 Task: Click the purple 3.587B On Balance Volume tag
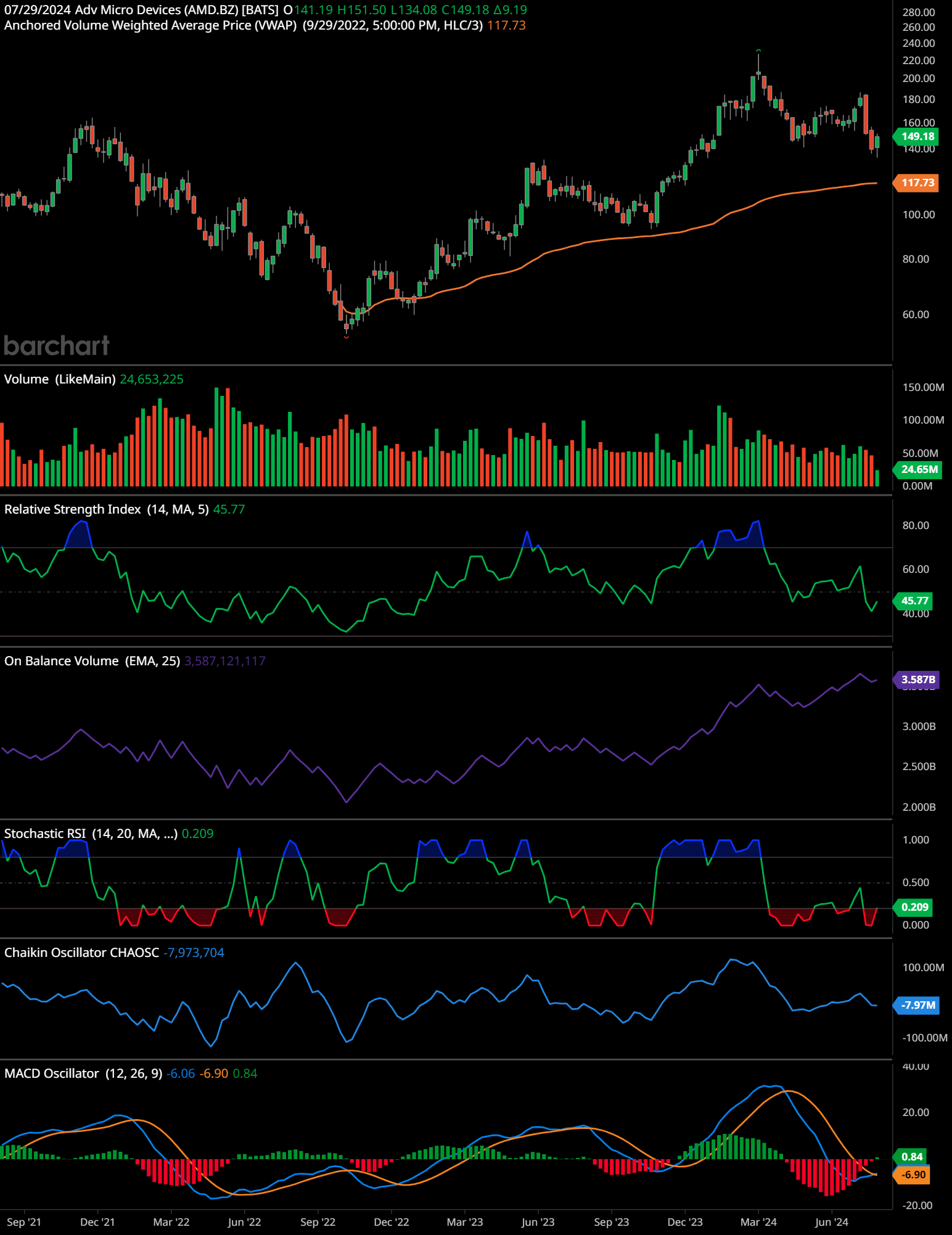[917, 679]
